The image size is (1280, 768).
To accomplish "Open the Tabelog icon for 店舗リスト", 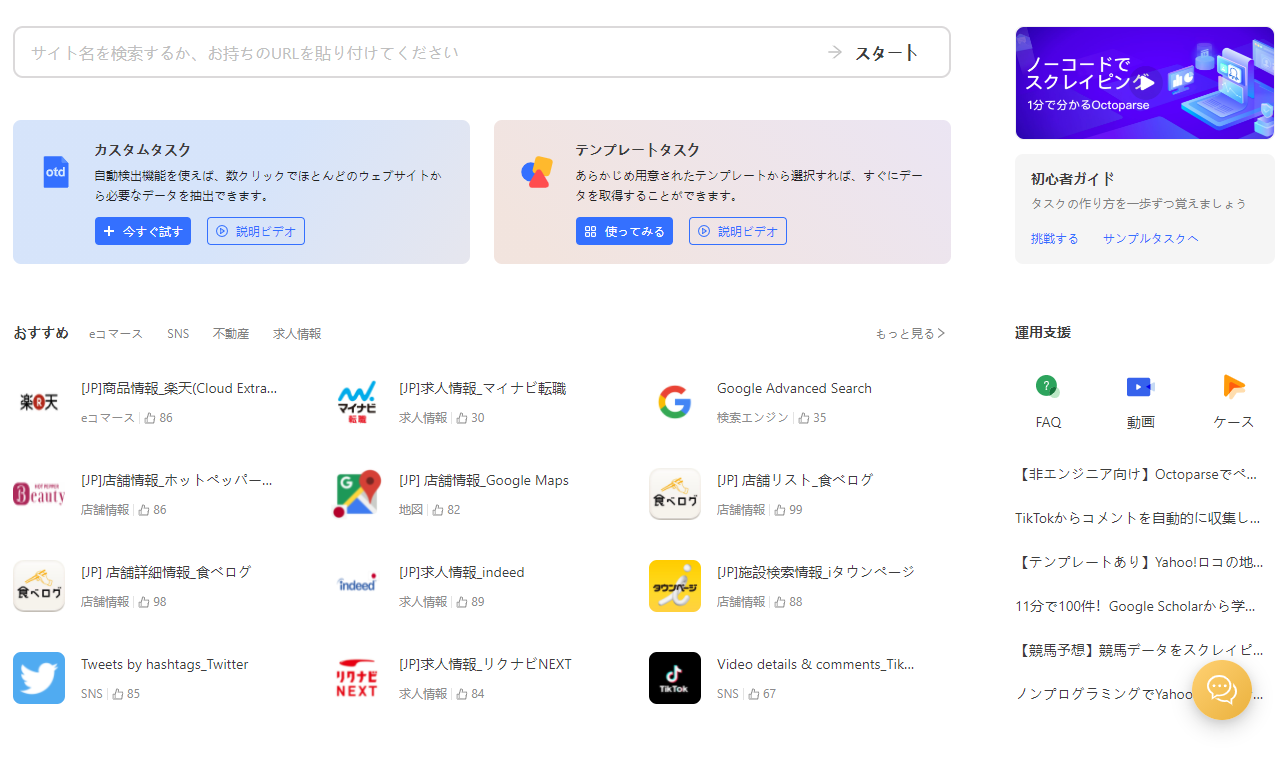I will [x=675, y=494].
